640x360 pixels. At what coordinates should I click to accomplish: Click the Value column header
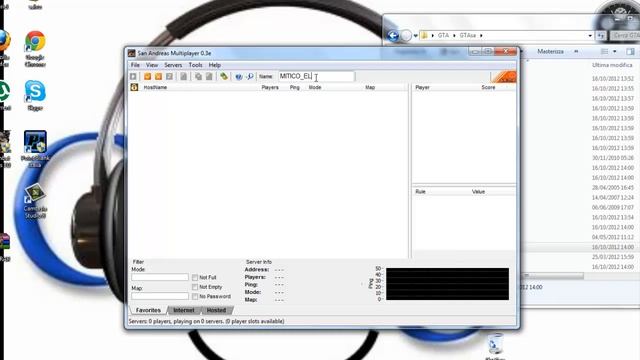pos(478,191)
